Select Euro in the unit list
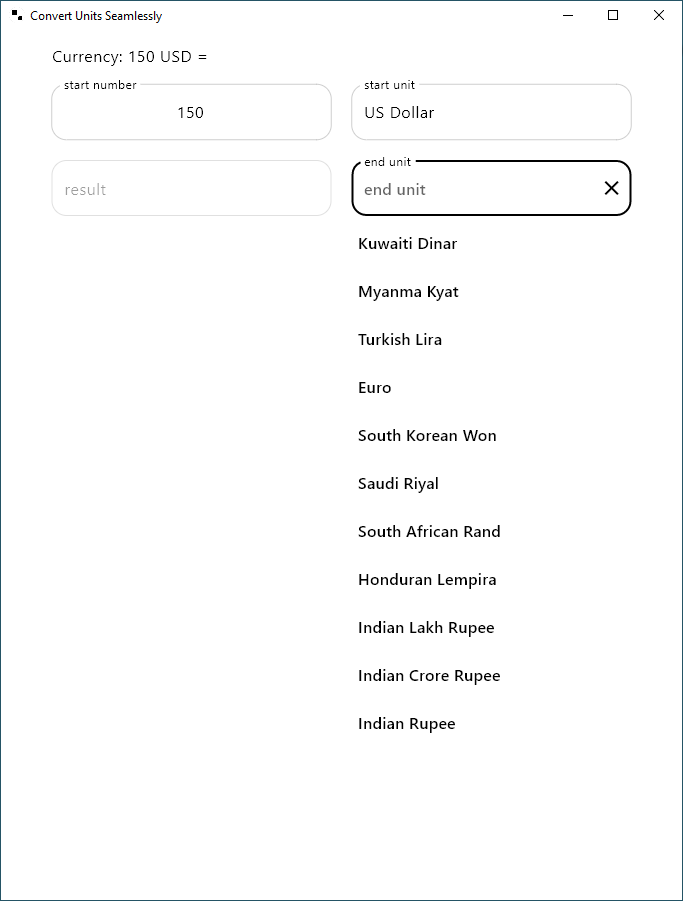The width and height of the screenshot is (683, 901). coord(491,388)
